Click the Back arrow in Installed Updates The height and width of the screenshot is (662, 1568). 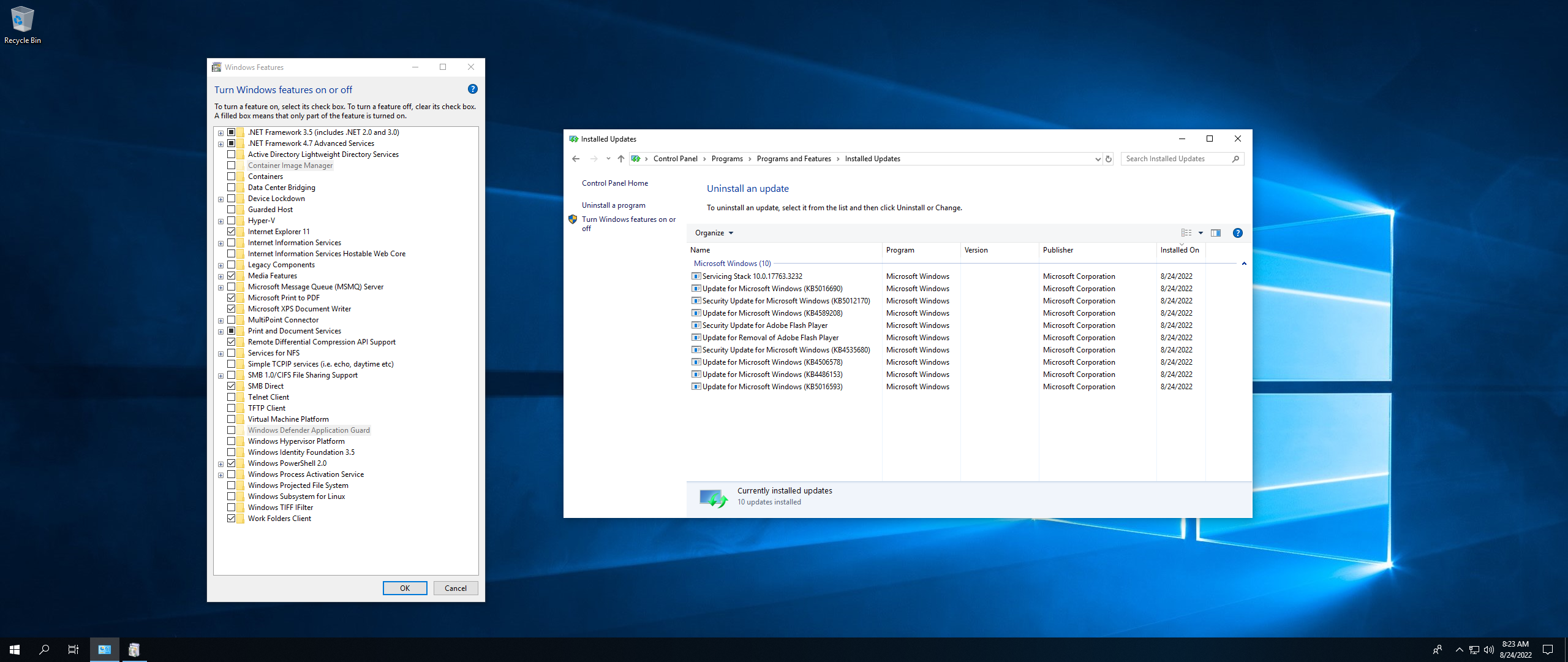pos(576,159)
